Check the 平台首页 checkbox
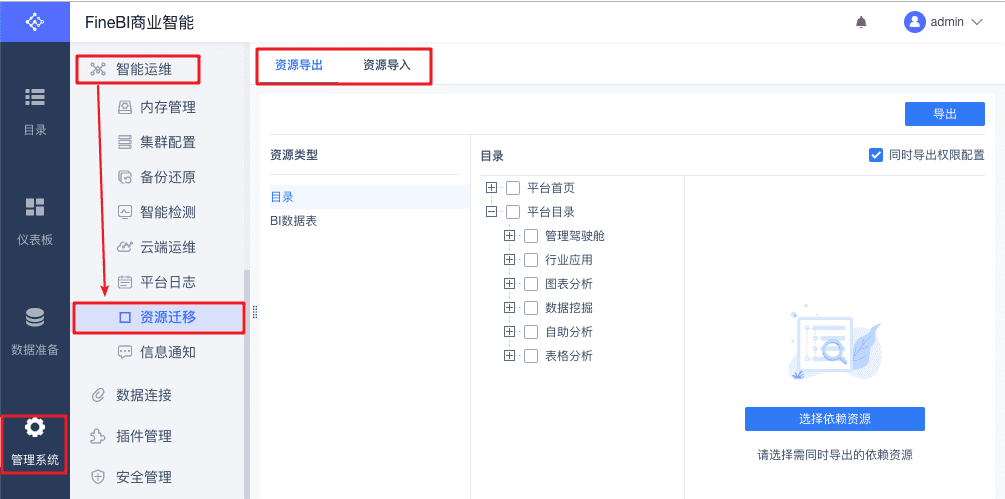 [513, 188]
